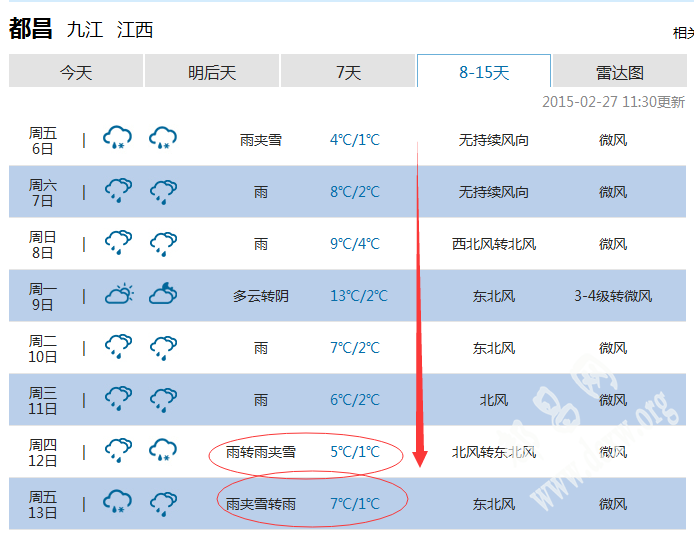Click Sunday 8日 nighttime rain icon
694x534 pixels.
163,243
